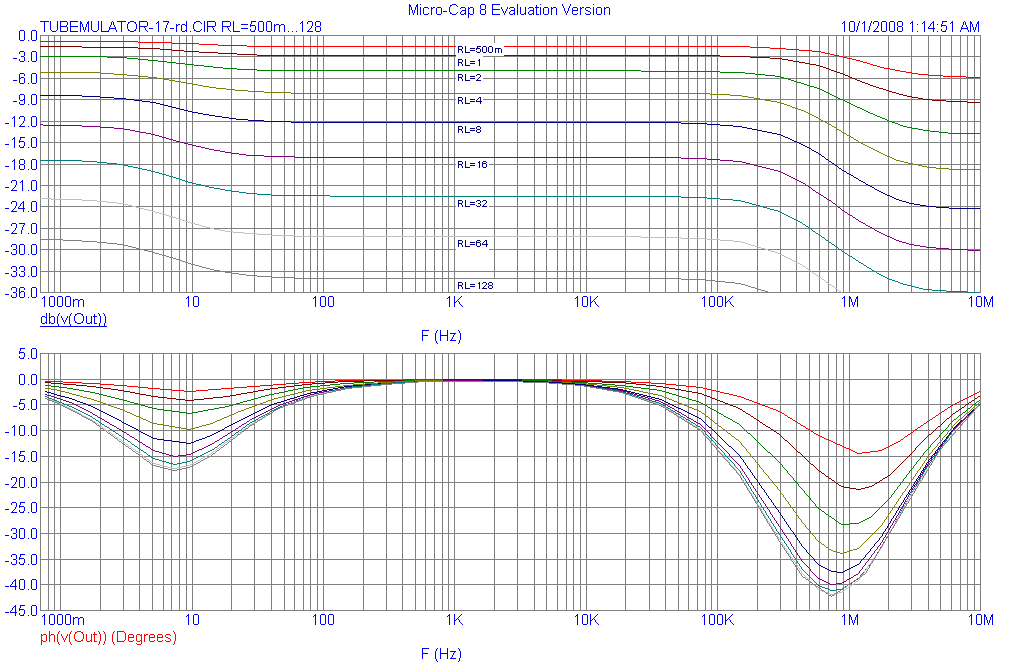Click the db(v(Out)) plot expression link
The width and height of the screenshot is (1020, 668).
74,319
